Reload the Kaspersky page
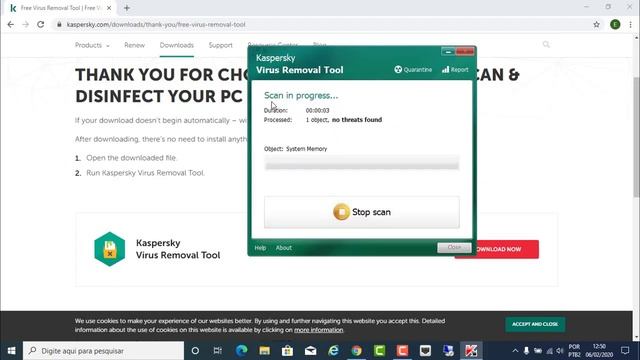 (40, 24)
